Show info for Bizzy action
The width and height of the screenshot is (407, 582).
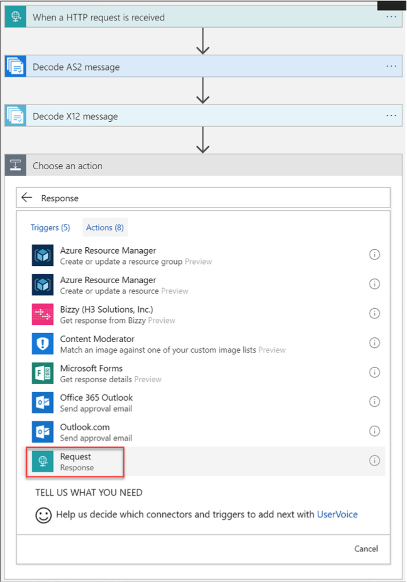[x=374, y=313]
